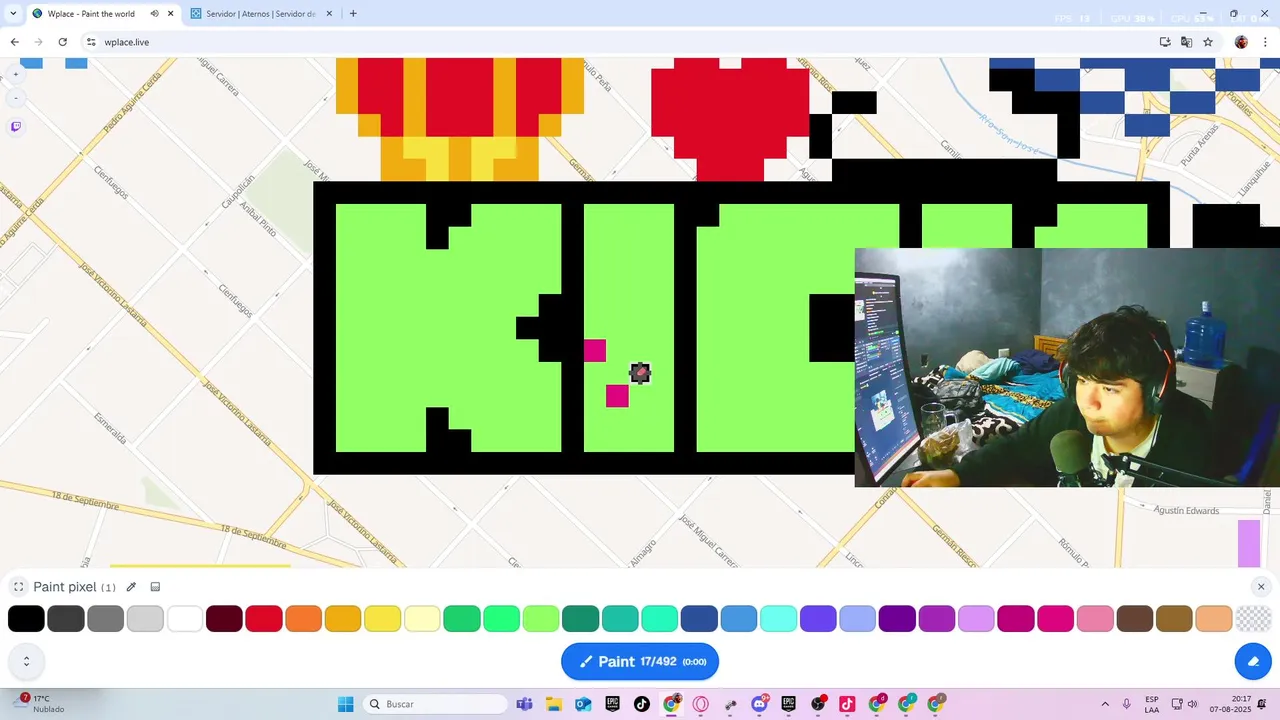Open Opera GX from taskbar
The height and width of the screenshot is (720, 1280).
pyautogui.click(x=701, y=704)
